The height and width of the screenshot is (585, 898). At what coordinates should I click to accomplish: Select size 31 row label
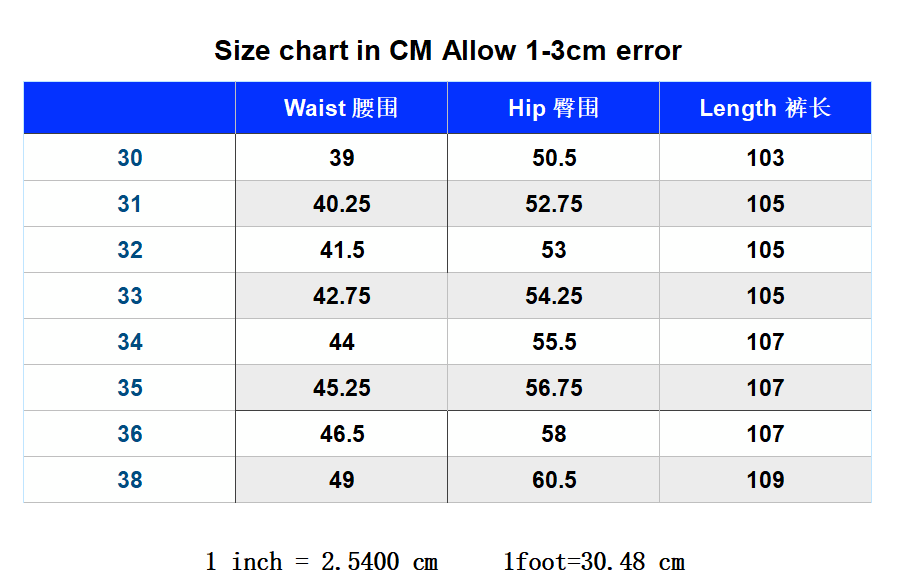tap(129, 204)
